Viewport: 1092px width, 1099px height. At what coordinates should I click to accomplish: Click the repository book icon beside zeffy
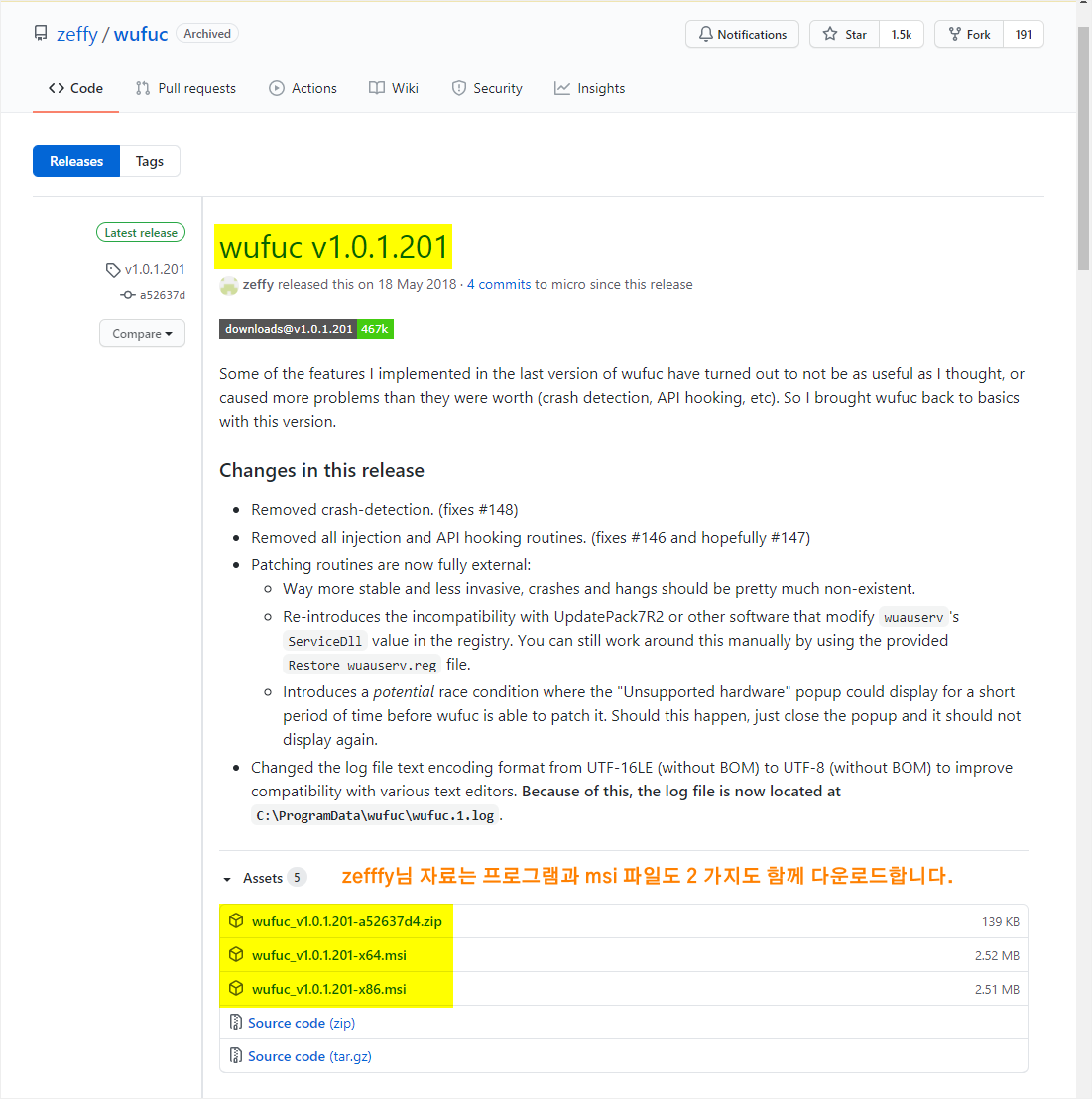(41, 33)
